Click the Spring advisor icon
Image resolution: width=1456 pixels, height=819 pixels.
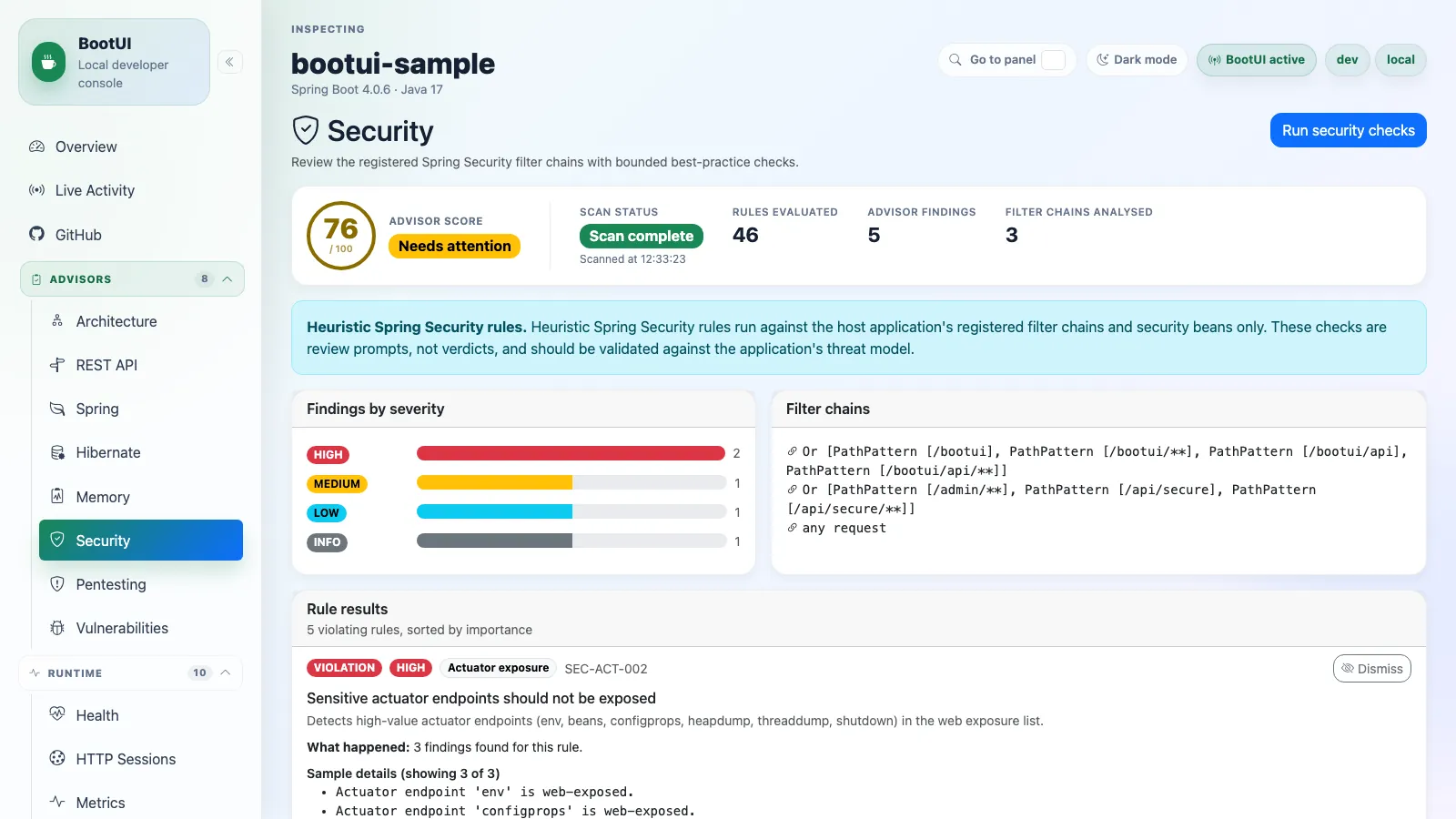(x=57, y=409)
